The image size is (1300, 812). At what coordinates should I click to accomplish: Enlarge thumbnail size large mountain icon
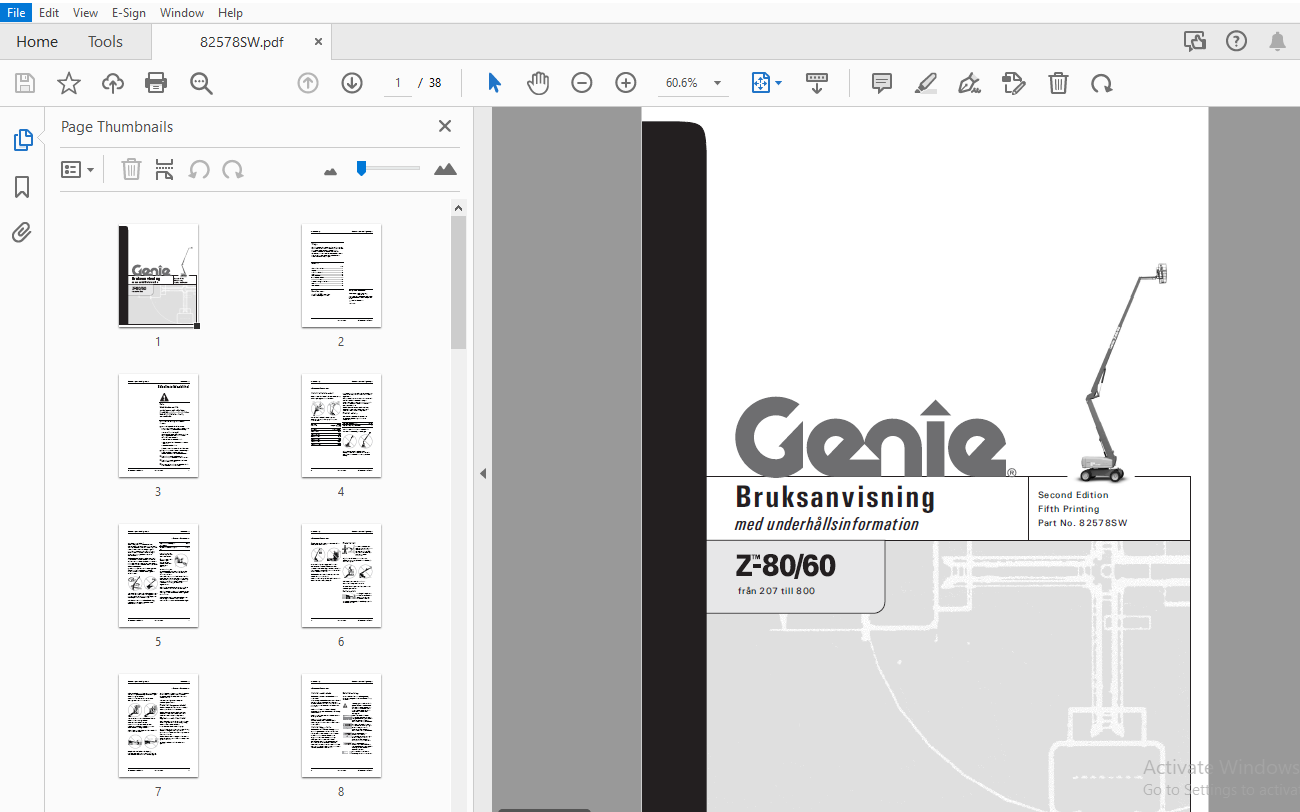pyautogui.click(x=445, y=169)
